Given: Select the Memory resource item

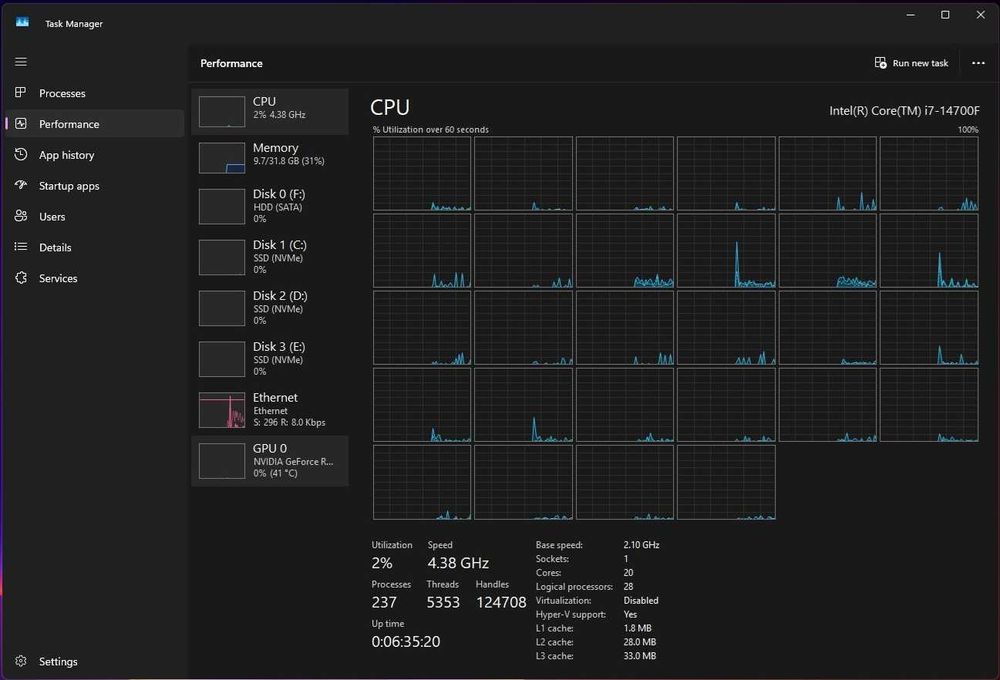Looking at the screenshot, I should coord(270,158).
